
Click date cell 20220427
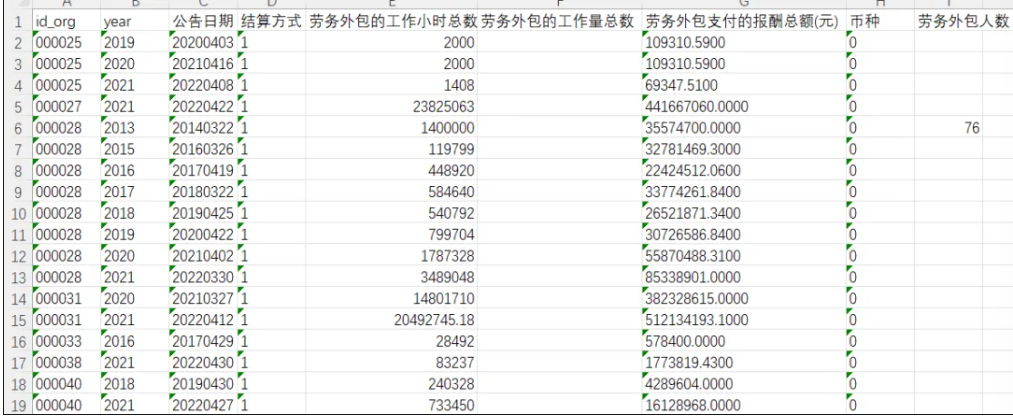coord(203,405)
